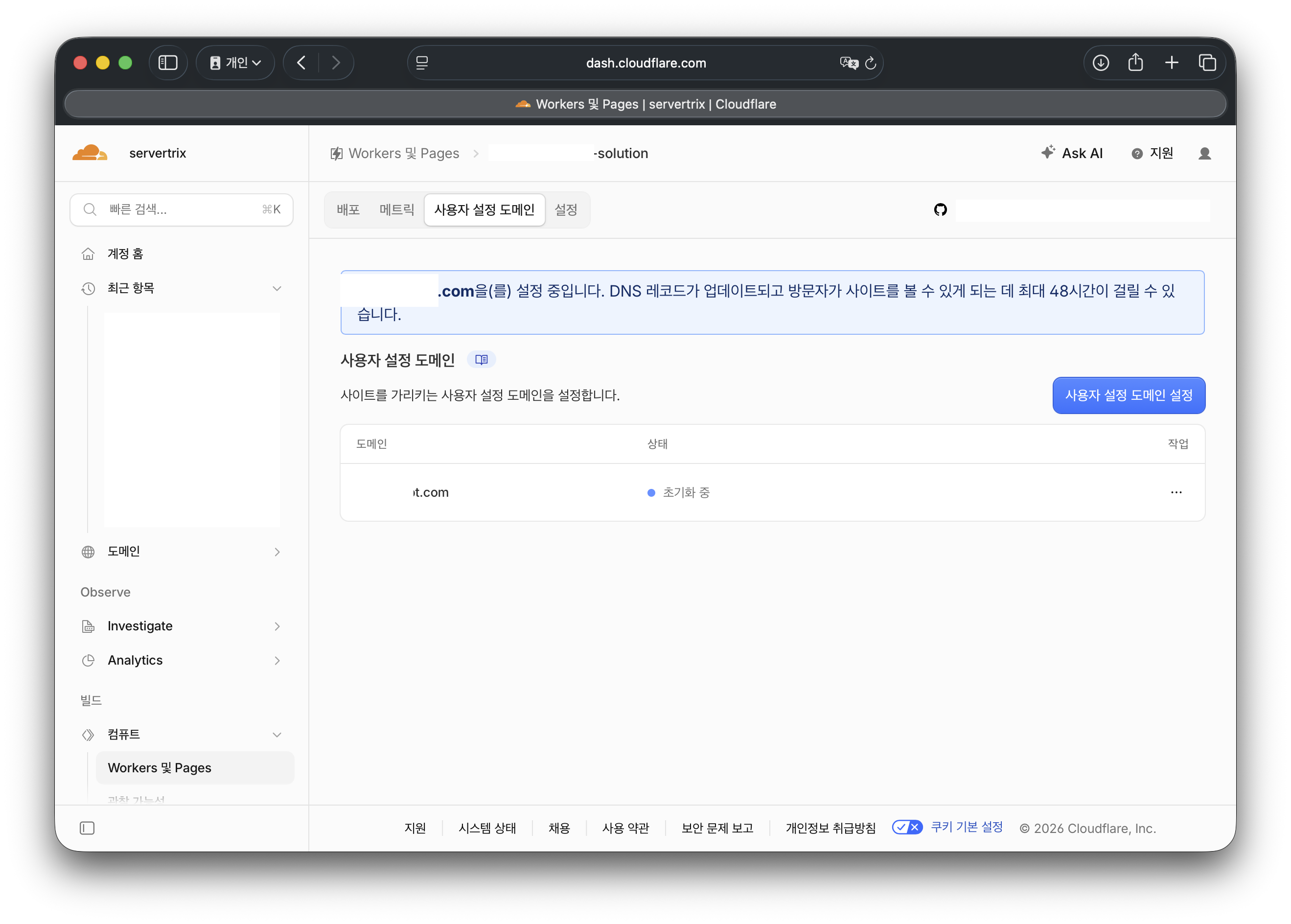Click the servertrix account name

tap(158, 154)
